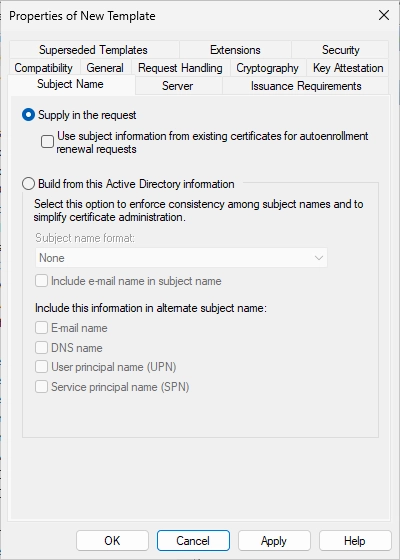Select the Subject Name tab
Screen dimensions: 400x560
pos(70,84)
